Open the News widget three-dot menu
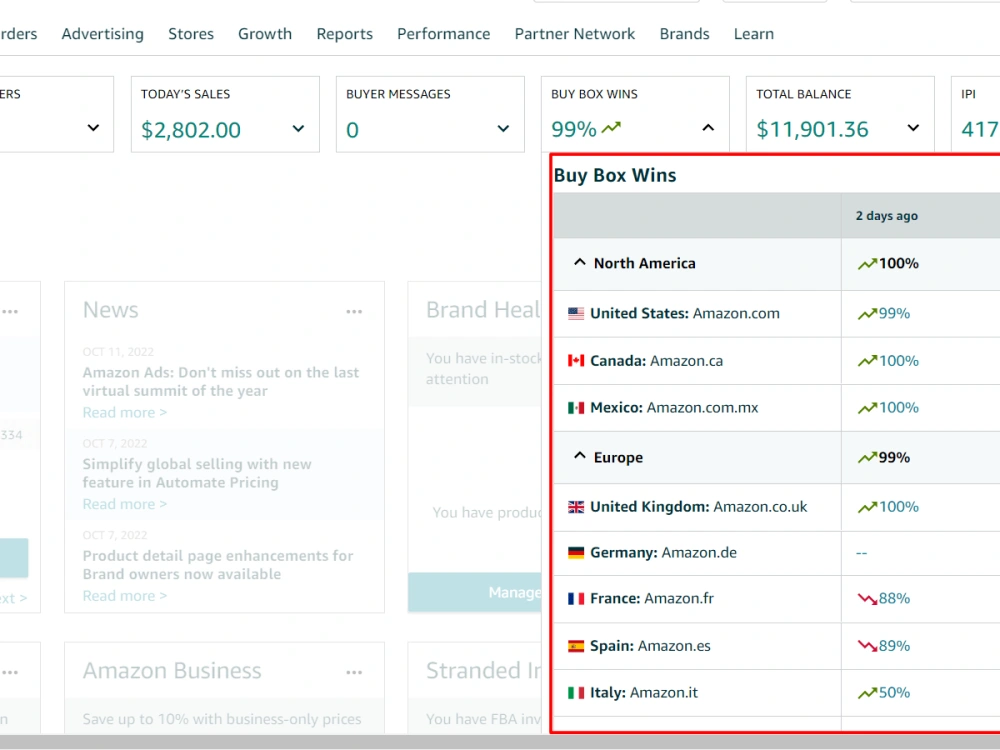The height and width of the screenshot is (750, 1000). coord(354,312)
